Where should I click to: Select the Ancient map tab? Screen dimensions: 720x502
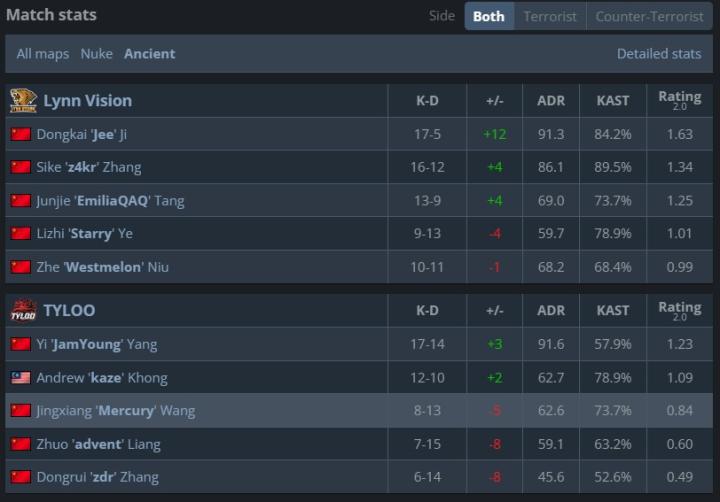149,54
